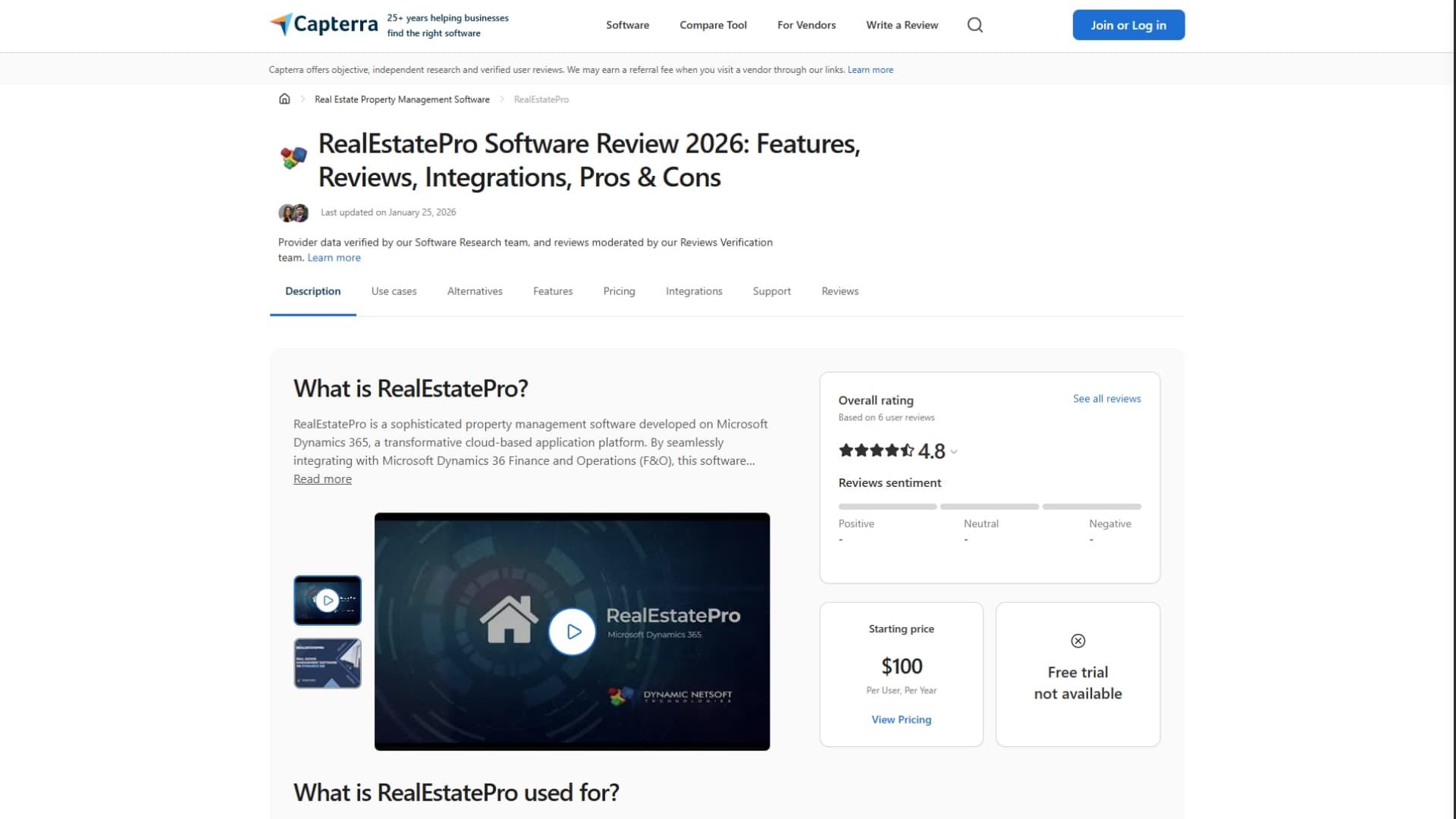1456x819 pixels.
Task: Open See all reviews
Action: tap(1106, 398)
